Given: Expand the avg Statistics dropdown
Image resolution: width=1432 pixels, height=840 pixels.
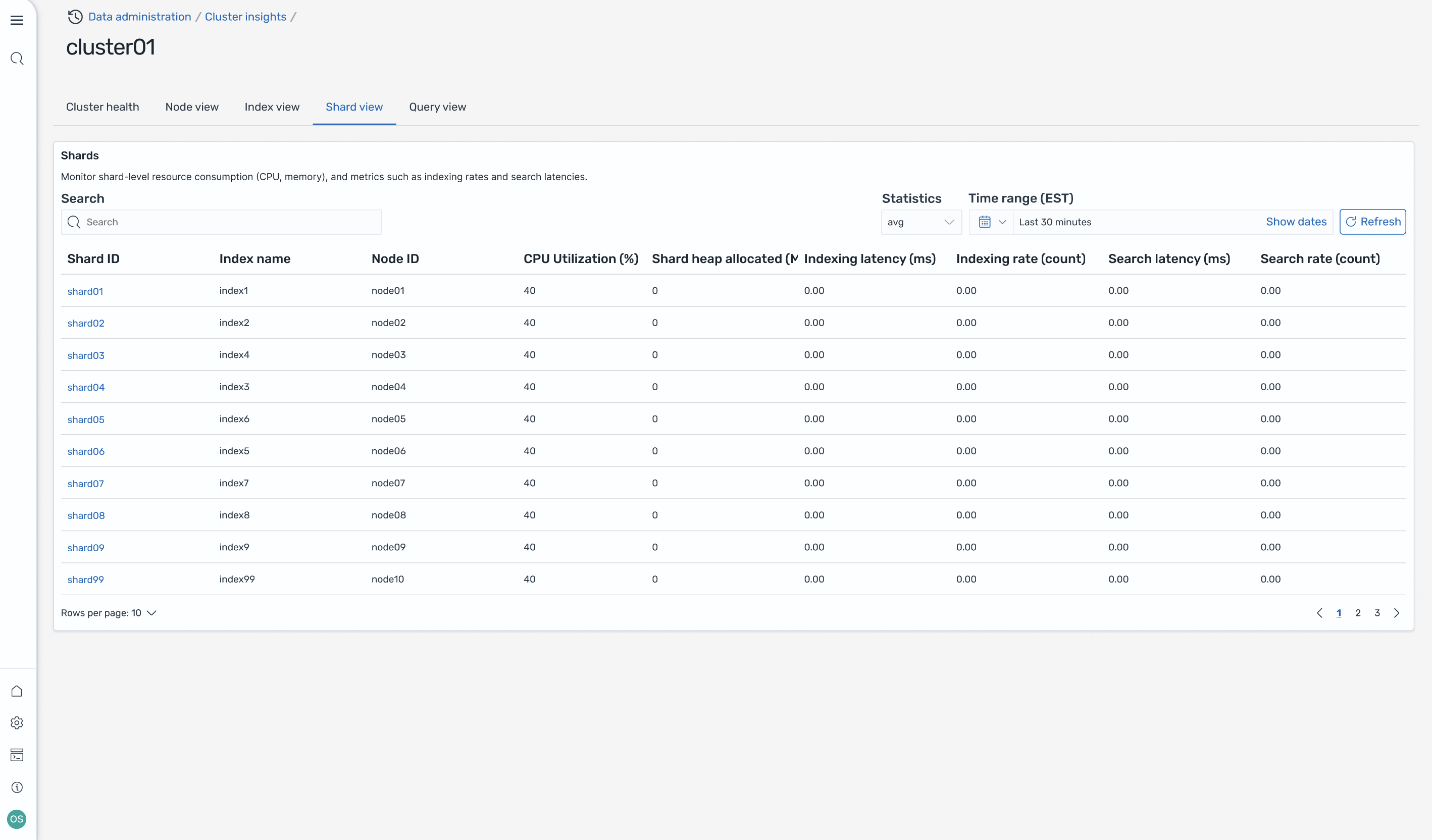Looking at the screenshot, I should coord(920,222).
